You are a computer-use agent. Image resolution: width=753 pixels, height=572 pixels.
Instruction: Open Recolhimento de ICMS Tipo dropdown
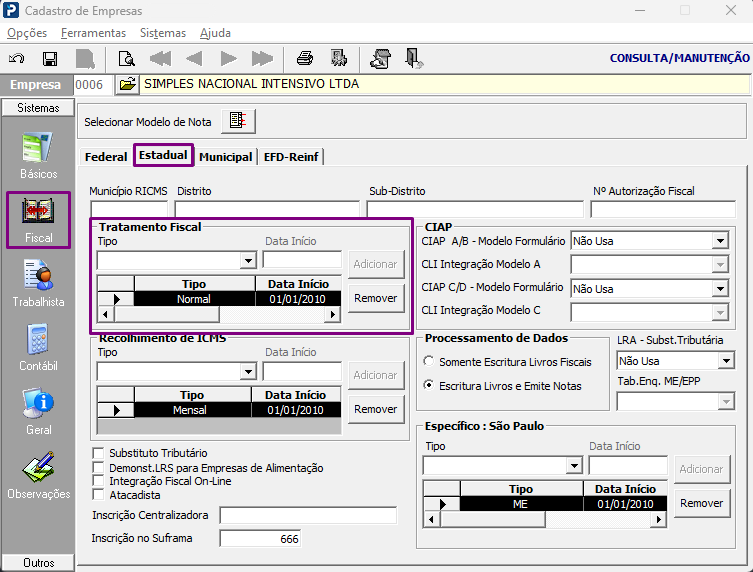[248, 372]
